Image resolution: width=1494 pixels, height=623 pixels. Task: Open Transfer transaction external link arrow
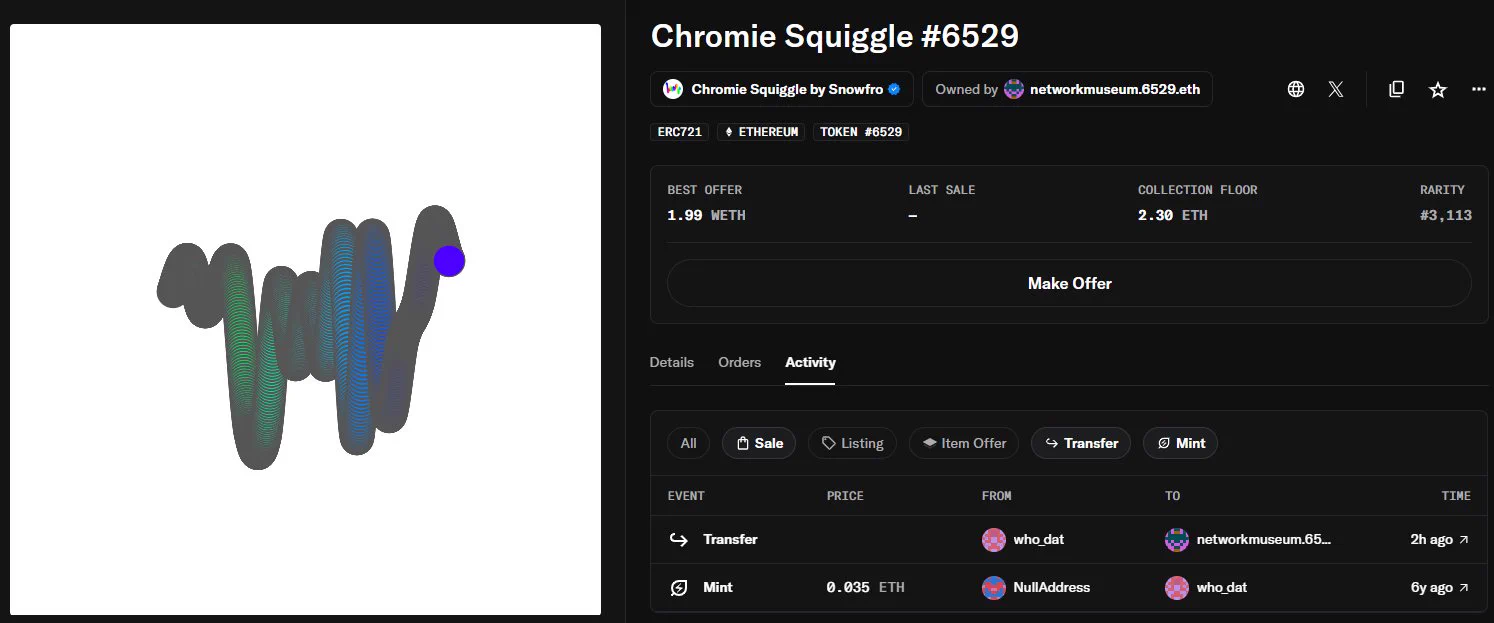click(1464, 539)
